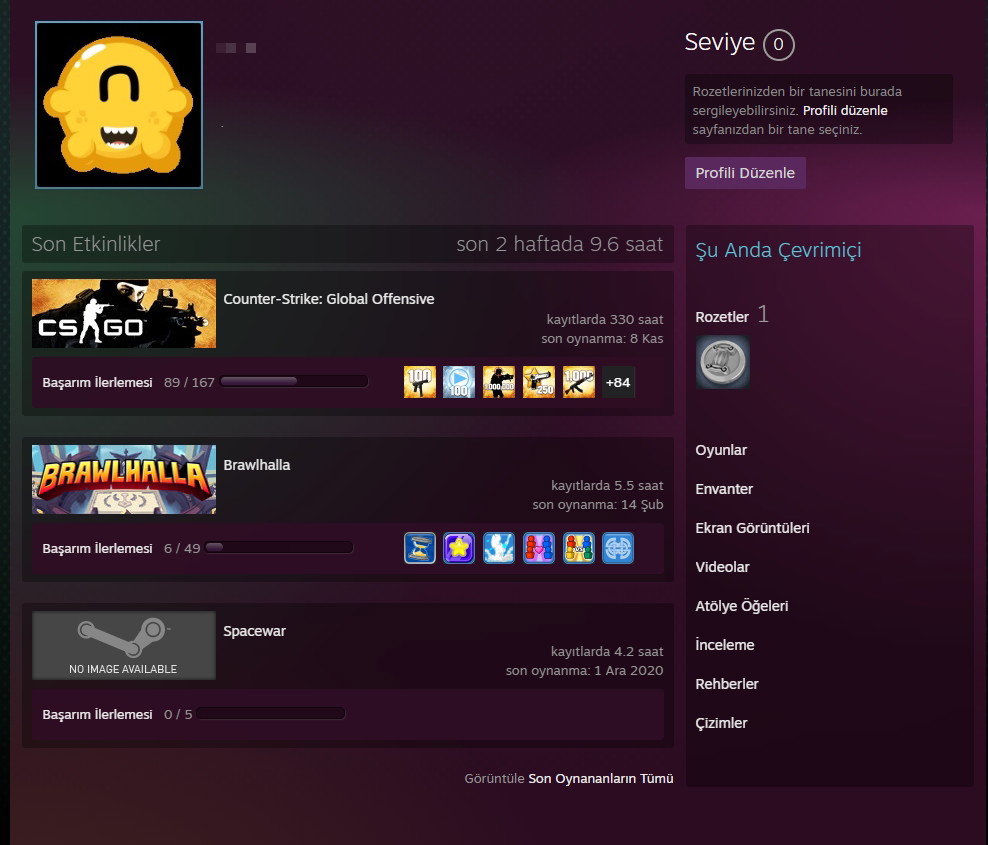This screenshot has height=845, width=988.
Task: Click the Brawlhalla hourglass achievement icon
Action: (x=420, y=548)
